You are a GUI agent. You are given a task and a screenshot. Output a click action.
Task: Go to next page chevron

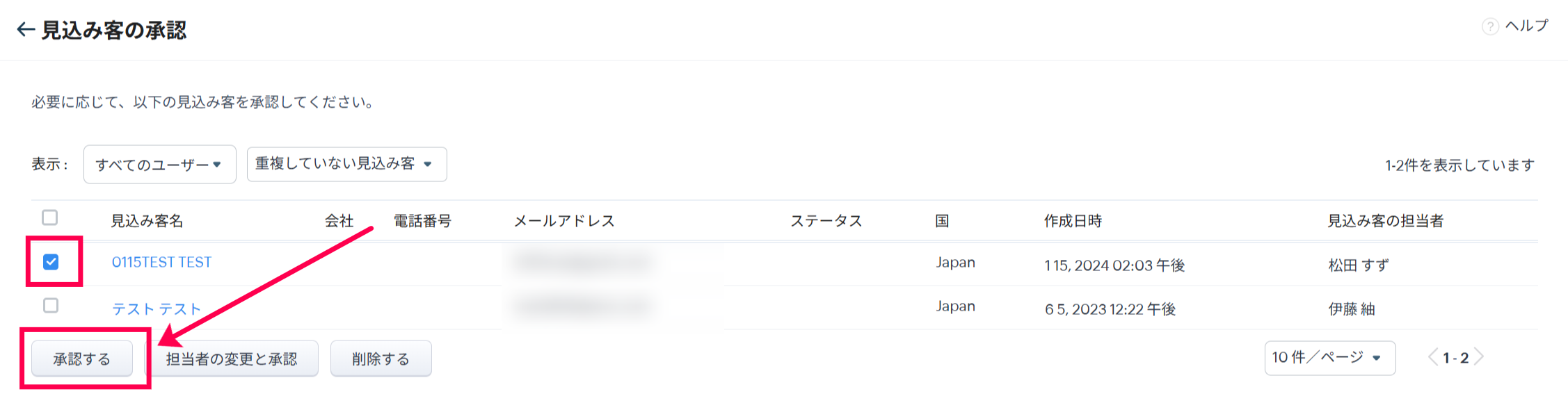pos(1480,357)
